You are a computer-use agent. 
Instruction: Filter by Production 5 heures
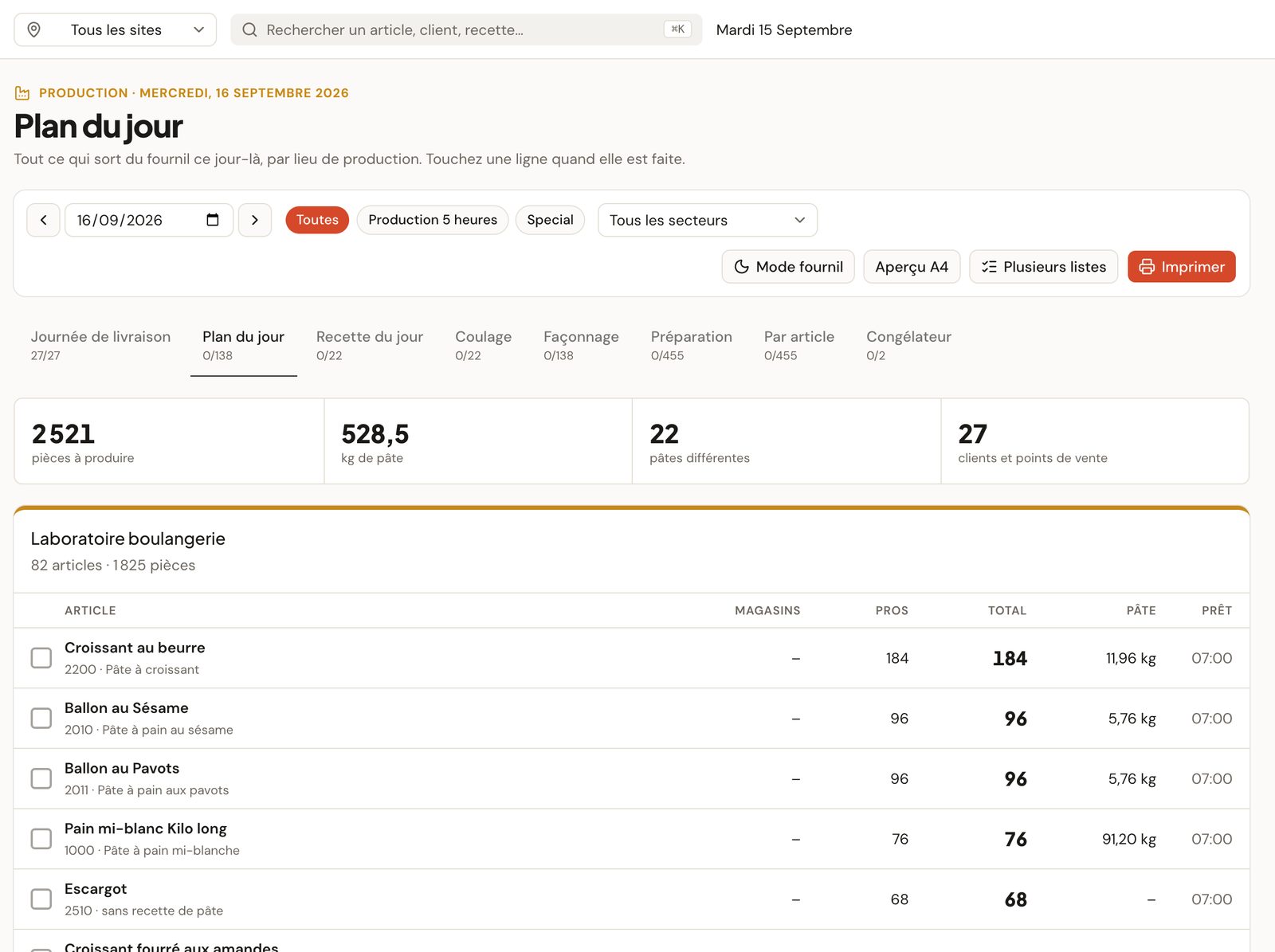pos(433,220)
